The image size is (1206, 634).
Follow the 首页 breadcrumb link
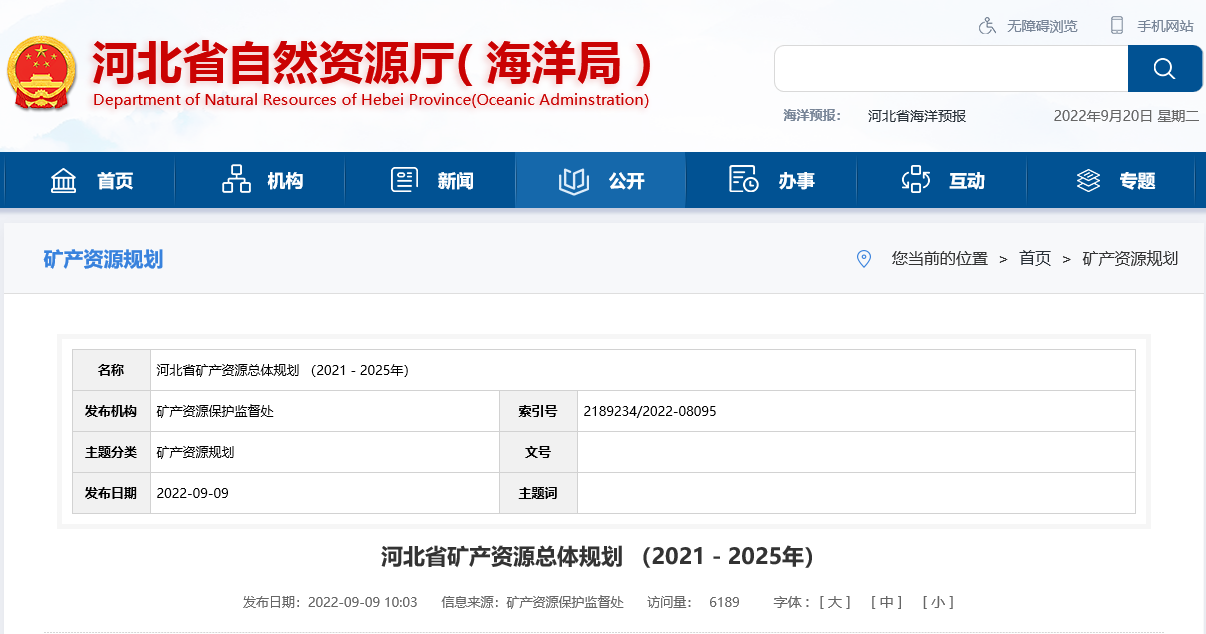click(1035, 258)
